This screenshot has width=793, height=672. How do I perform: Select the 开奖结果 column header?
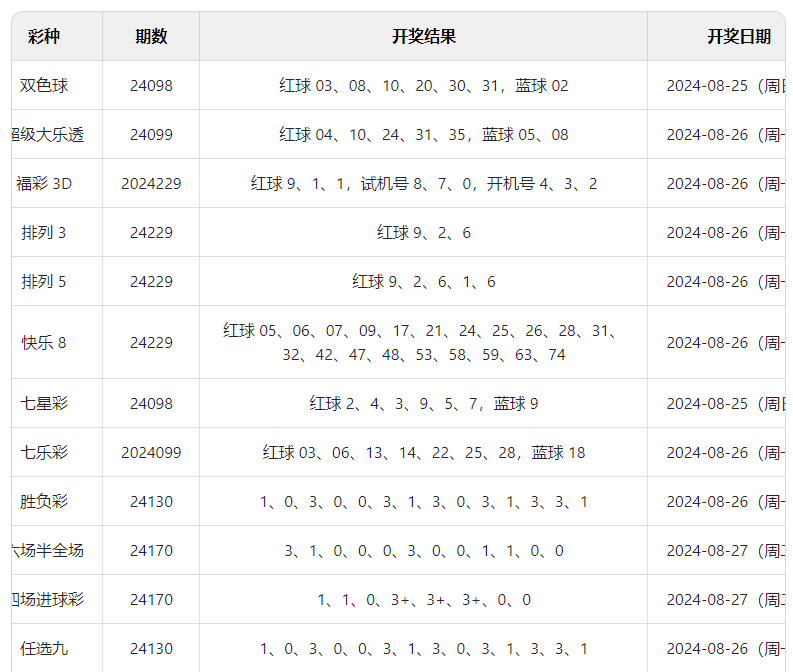423,37
